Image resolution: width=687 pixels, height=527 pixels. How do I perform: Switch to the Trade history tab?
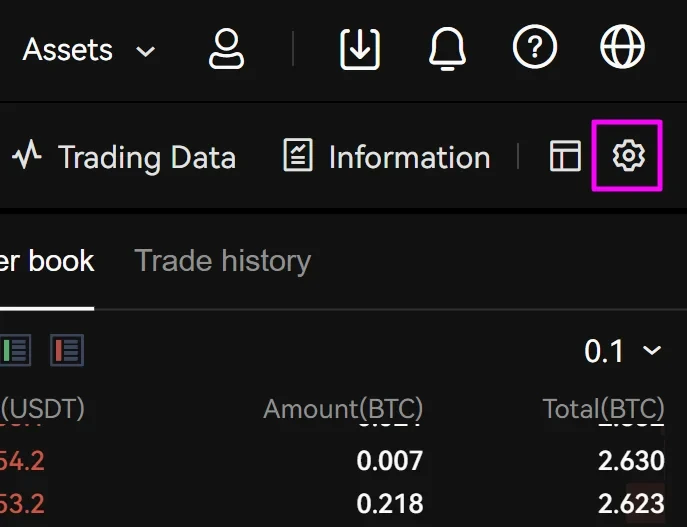click(222, 262)
